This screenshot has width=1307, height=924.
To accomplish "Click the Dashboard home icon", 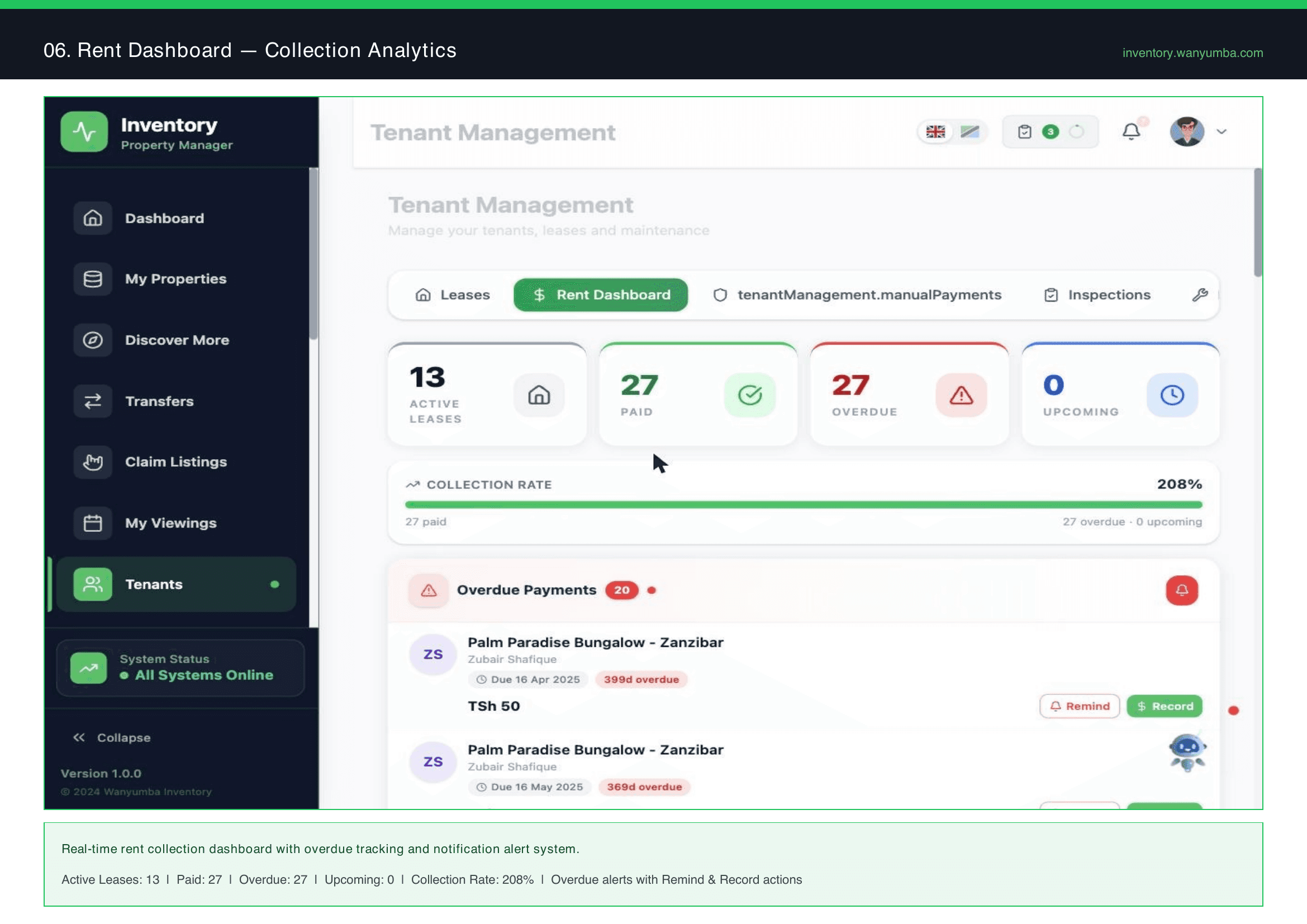I will coord(93,218).
